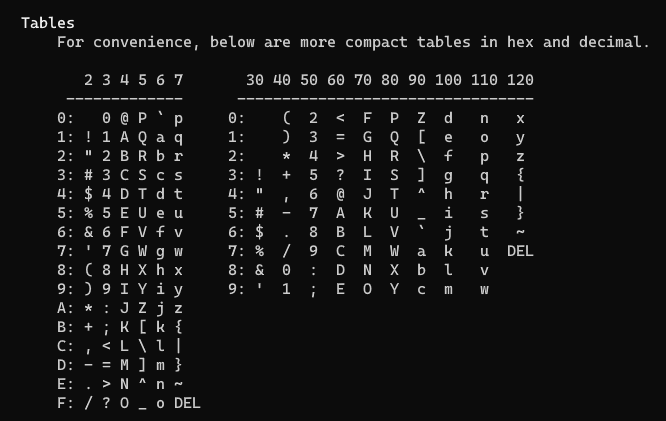Viewport: 666px width, 421px height.
Task: Click DEL entry in decimal table
Action: (520, 251)
